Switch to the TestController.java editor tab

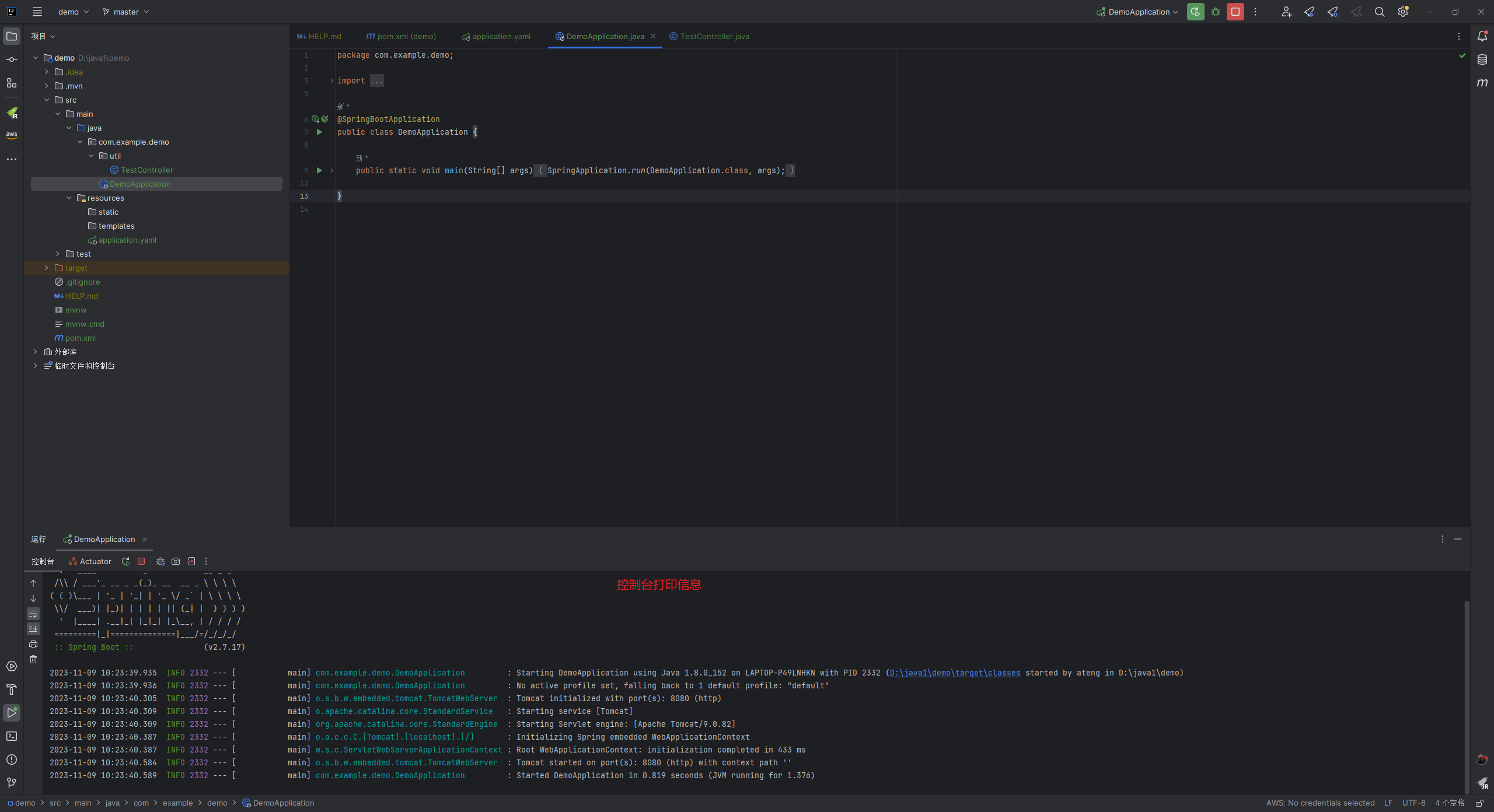714,36
